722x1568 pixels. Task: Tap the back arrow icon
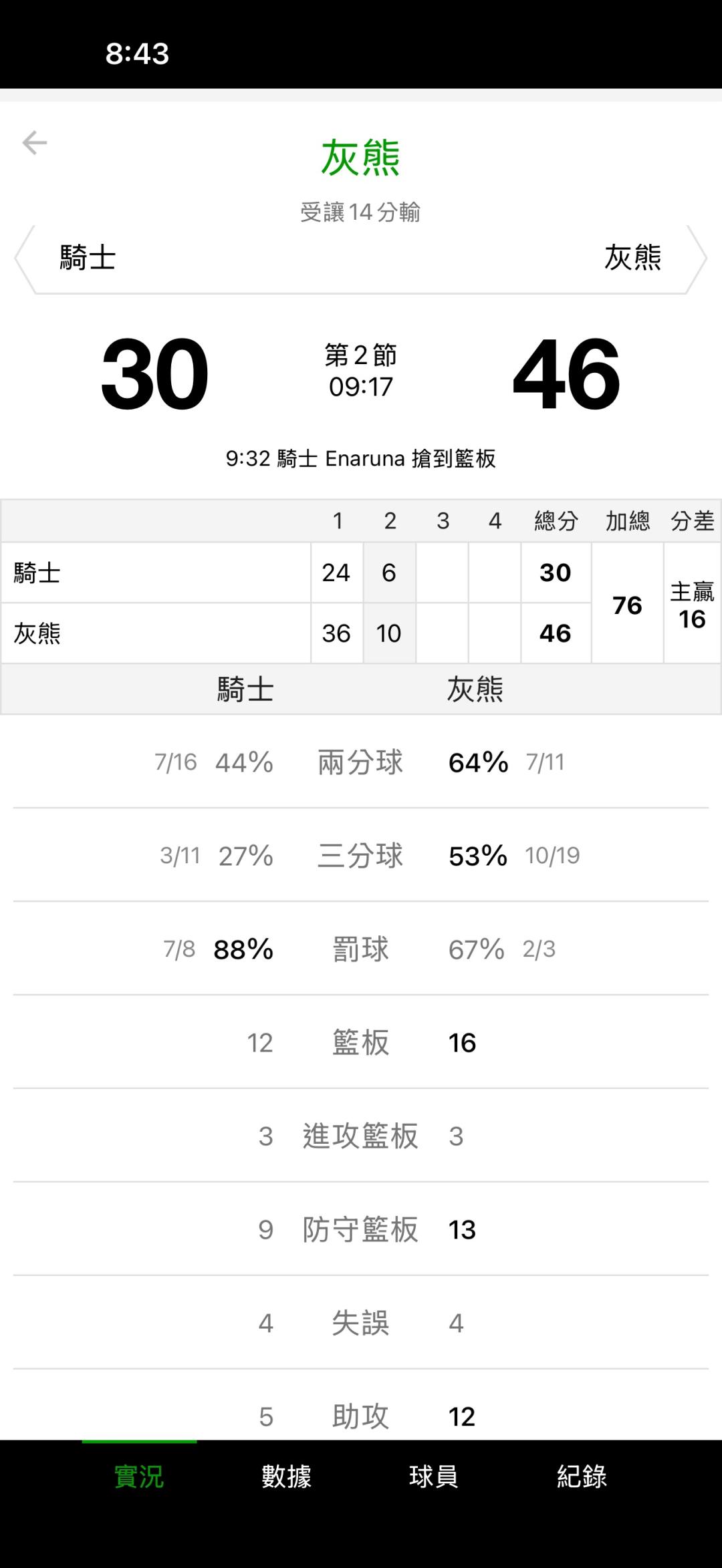coord(35,143)
